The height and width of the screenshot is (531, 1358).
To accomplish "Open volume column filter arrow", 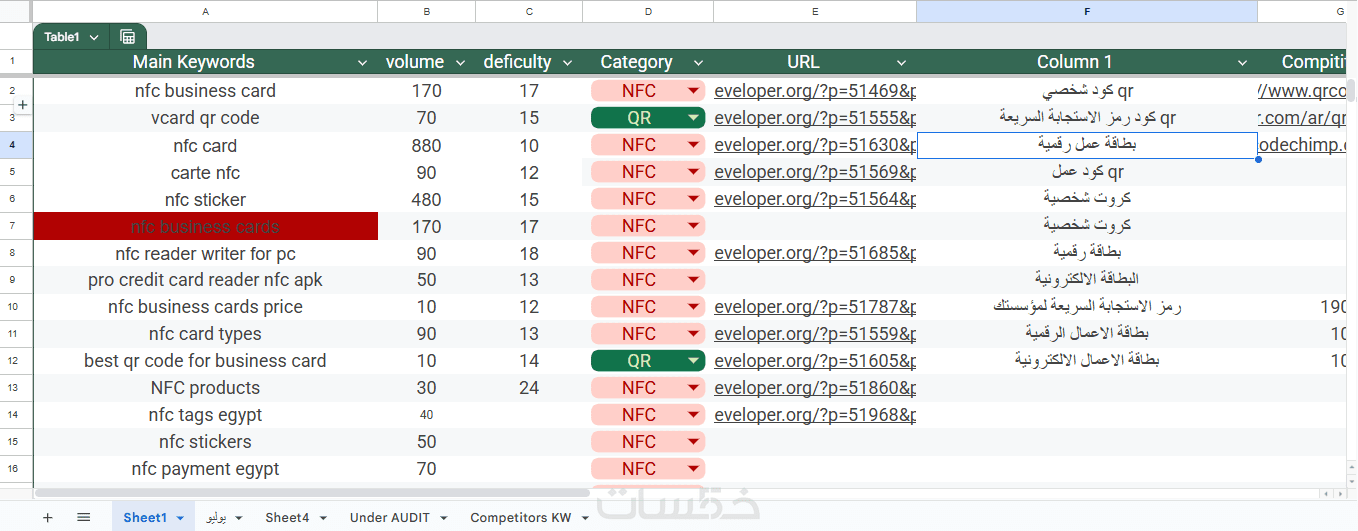I will click(460, 62).
